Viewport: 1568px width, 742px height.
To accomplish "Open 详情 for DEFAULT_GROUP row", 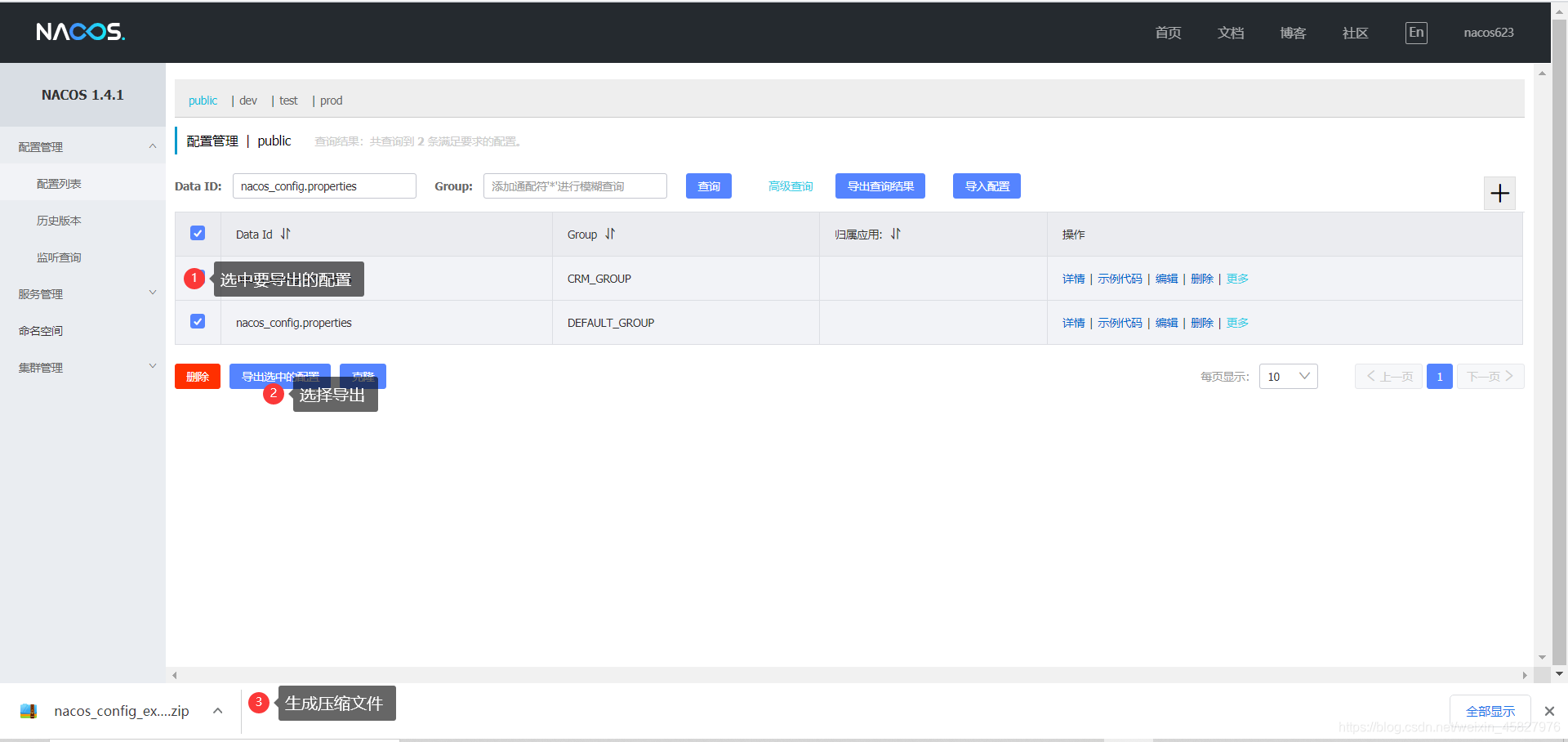I will tap(1073, 323).
